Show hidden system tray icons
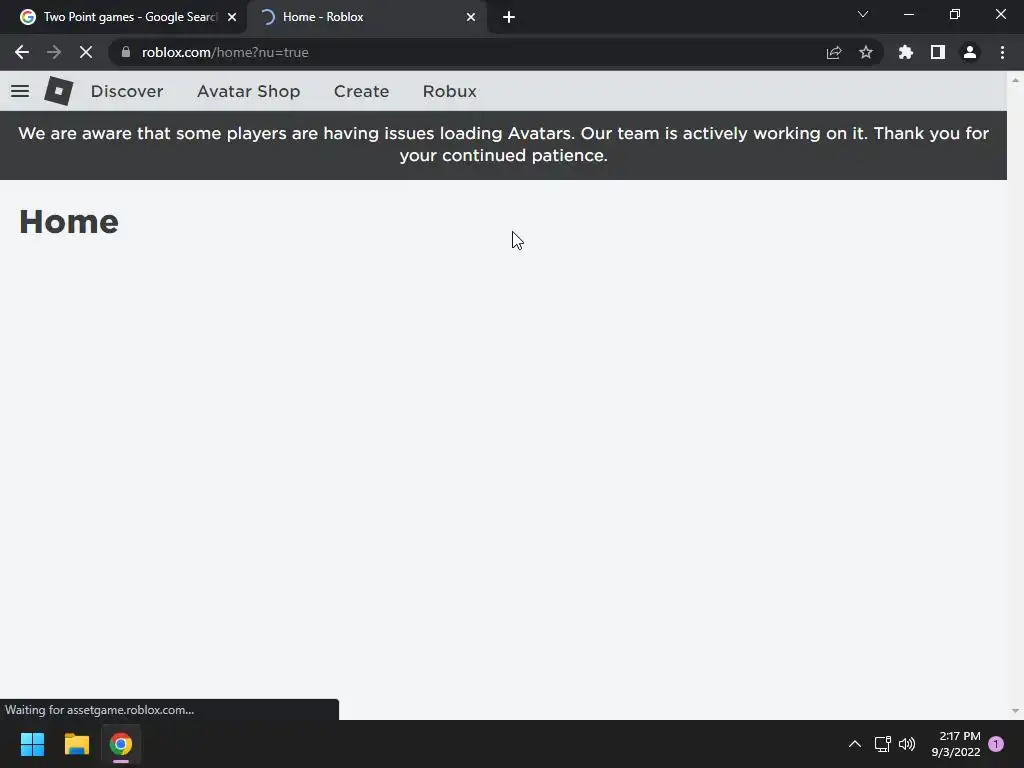This screenshot has width=1024, height=768. pos(854,744)
